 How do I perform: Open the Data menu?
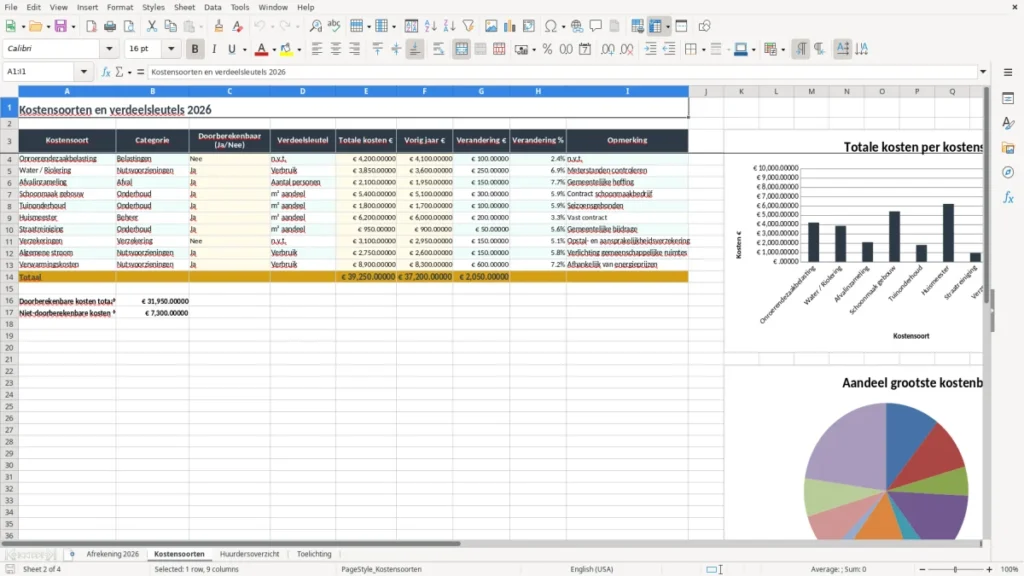[212, 7]
